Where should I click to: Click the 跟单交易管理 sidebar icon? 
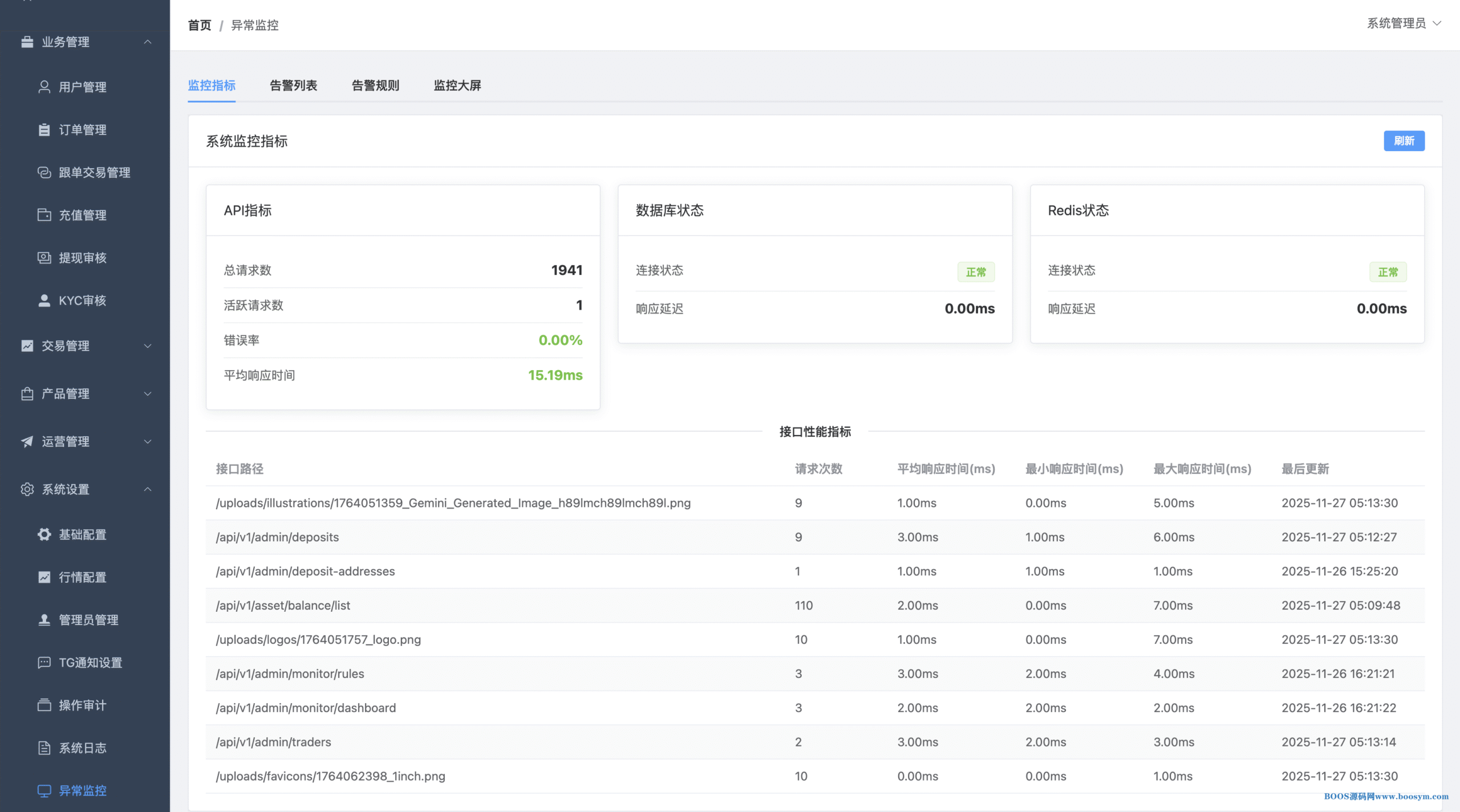[x=44, y=172]
